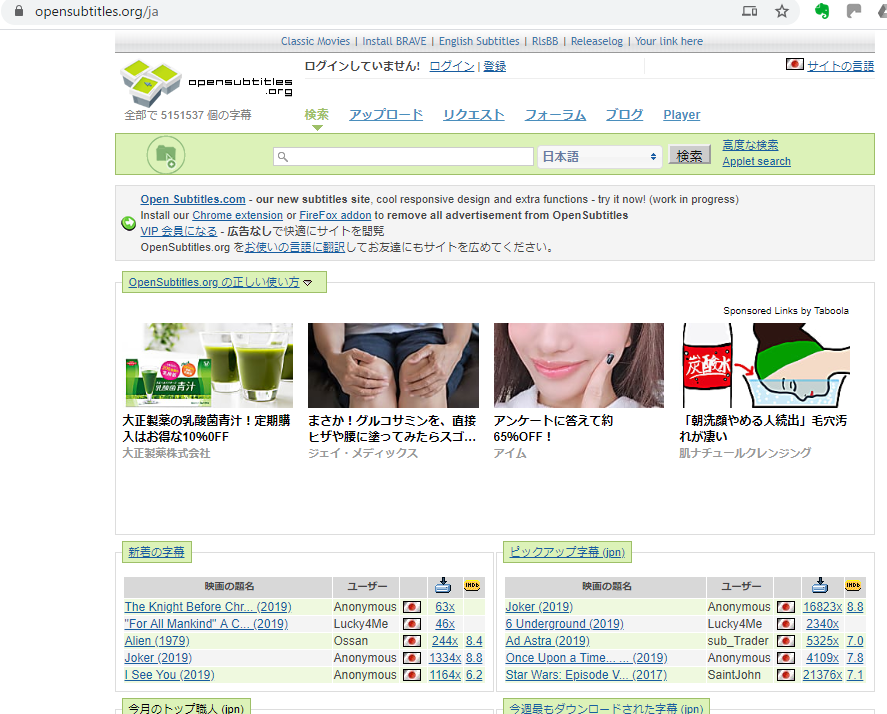887x714 pixels.
Task: Click IMDb icon header in pickup subtitles table
Action: [x=853, y=586]
